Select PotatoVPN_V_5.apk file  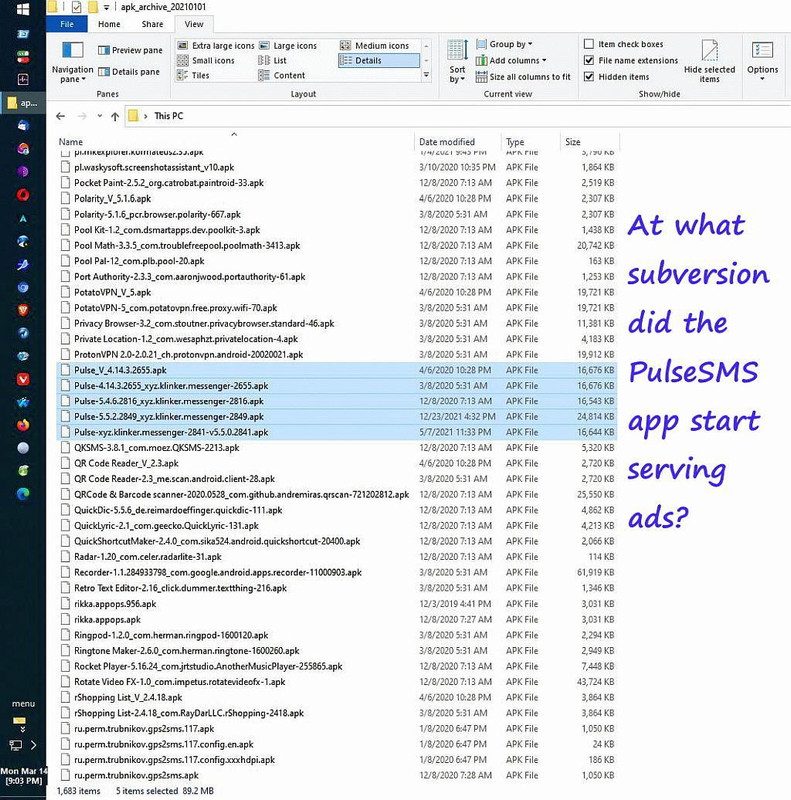tap(337, 292)
